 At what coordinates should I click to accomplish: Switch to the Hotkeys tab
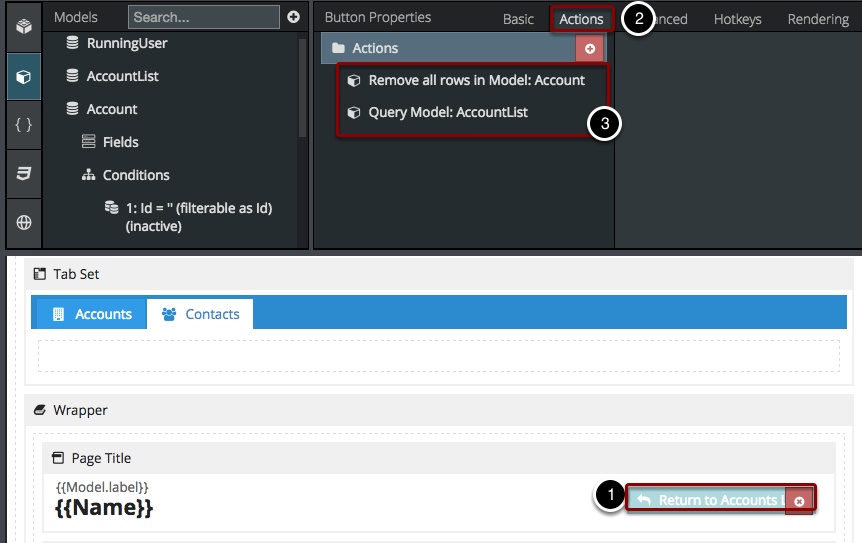pos(737,19)
